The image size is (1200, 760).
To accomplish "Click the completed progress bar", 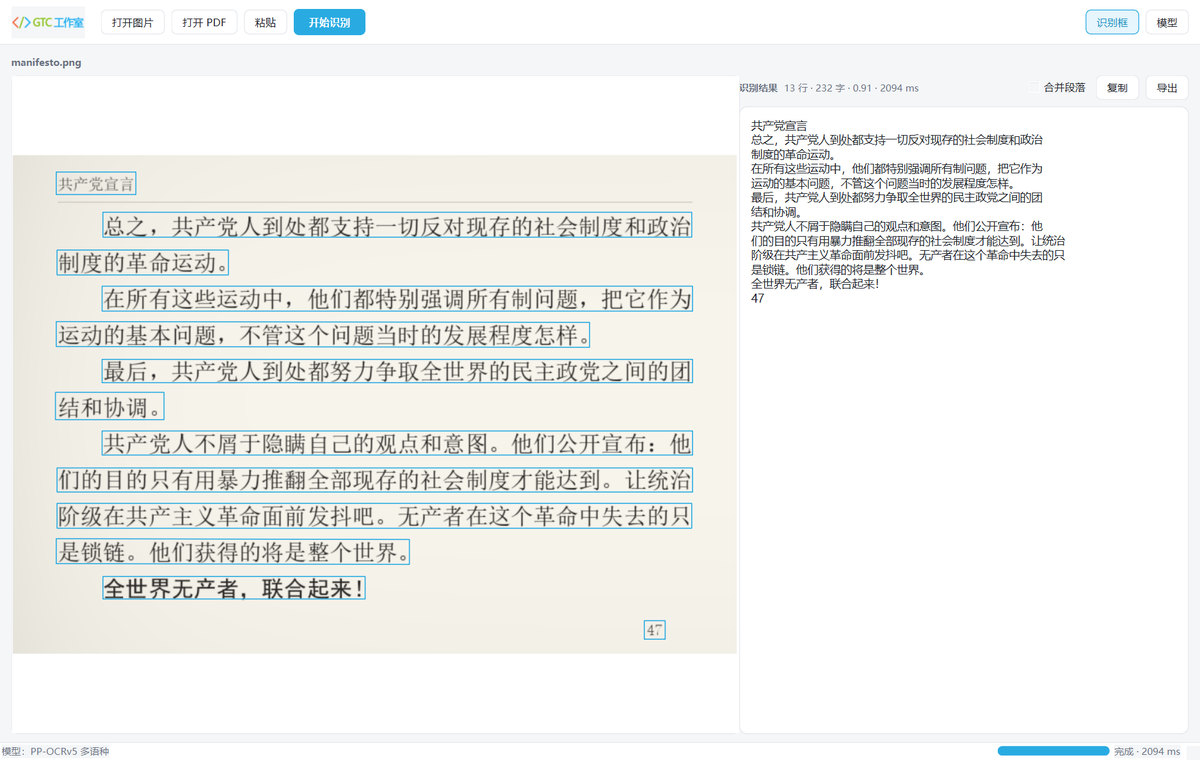I will 1053,751.
